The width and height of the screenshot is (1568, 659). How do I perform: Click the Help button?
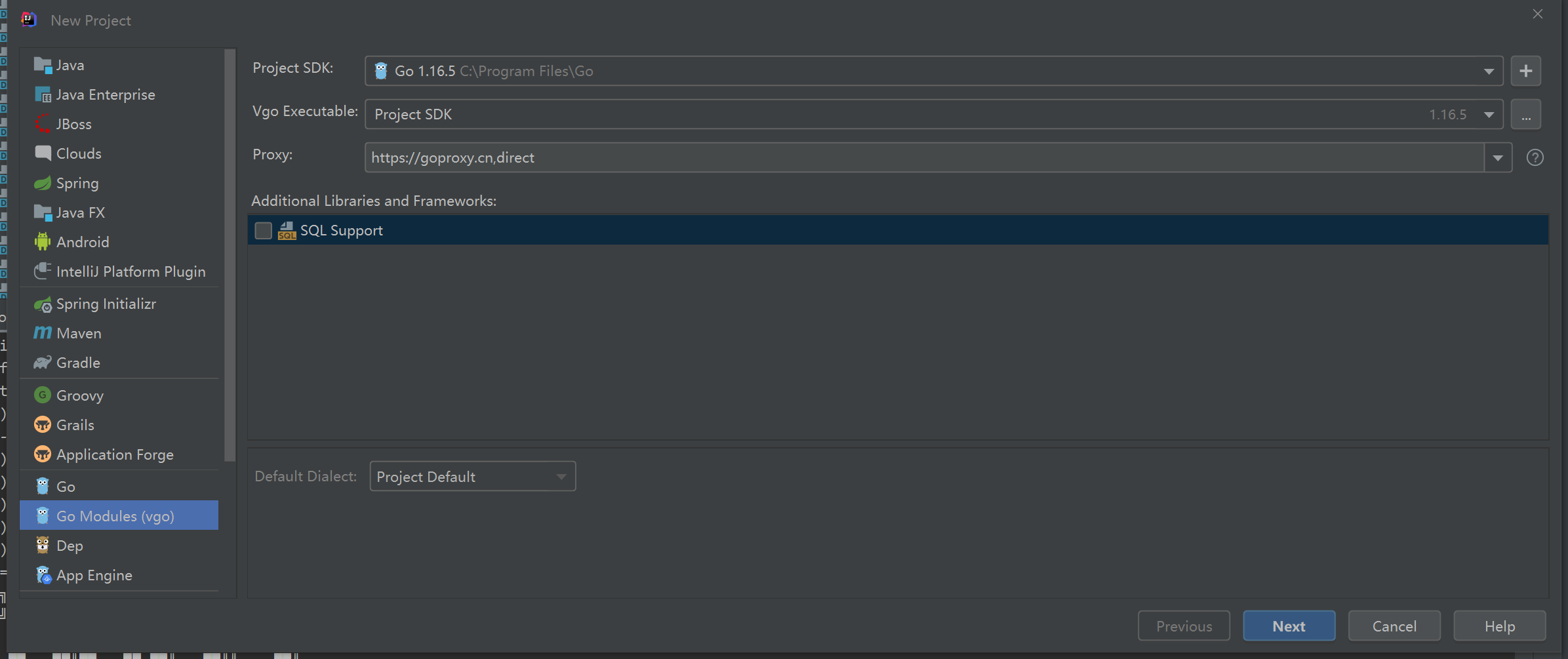(1500, 626)
